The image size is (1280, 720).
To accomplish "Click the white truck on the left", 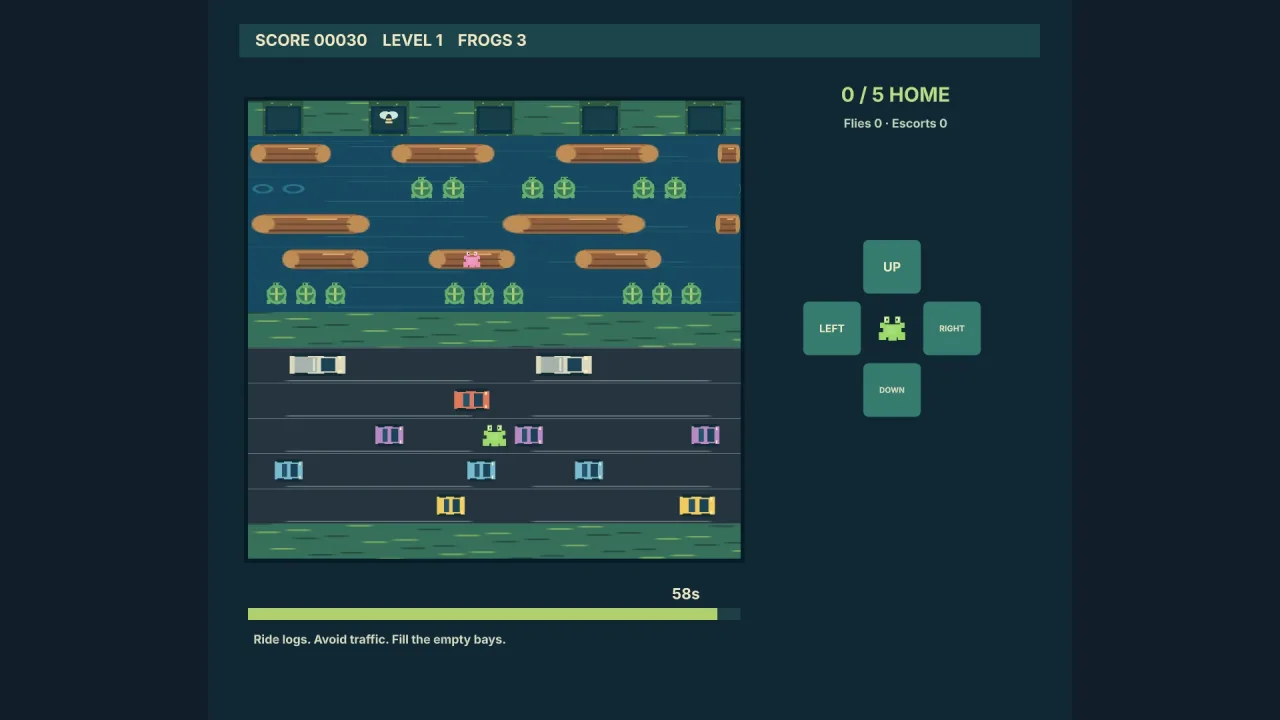I will pos(317,365).
